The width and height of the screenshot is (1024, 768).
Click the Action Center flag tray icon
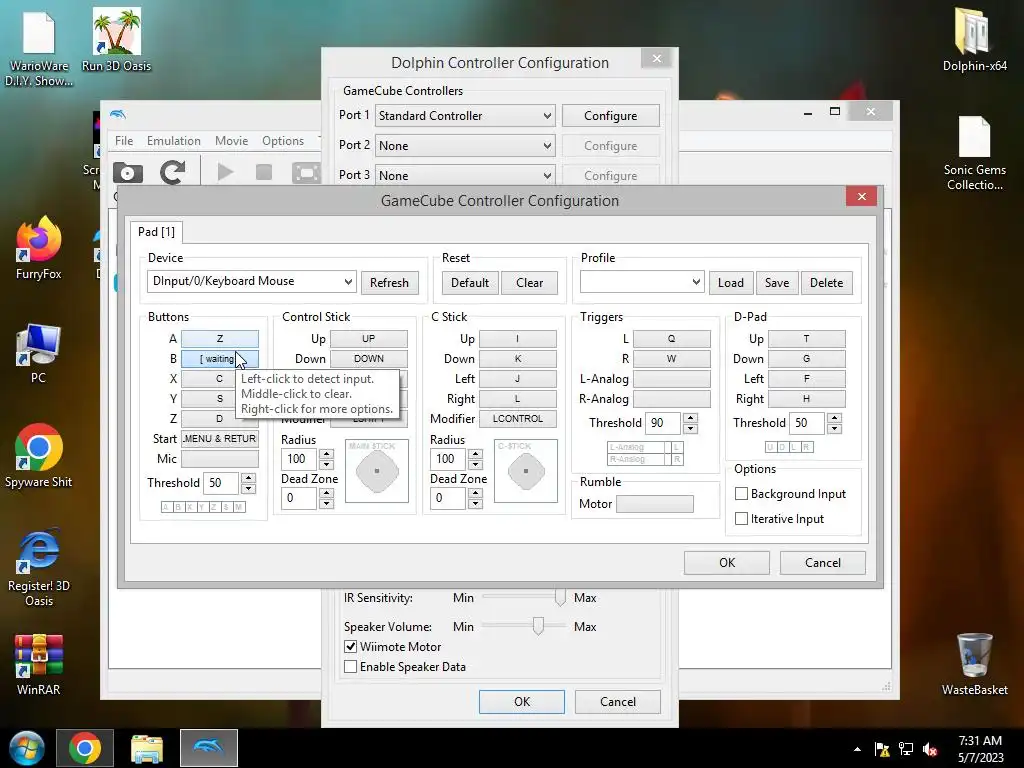pyautogui.click(x=882, y=749)
